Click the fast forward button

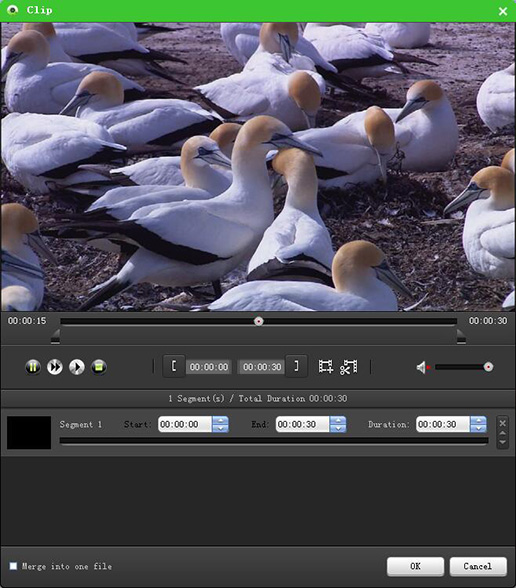pos(55,367)
